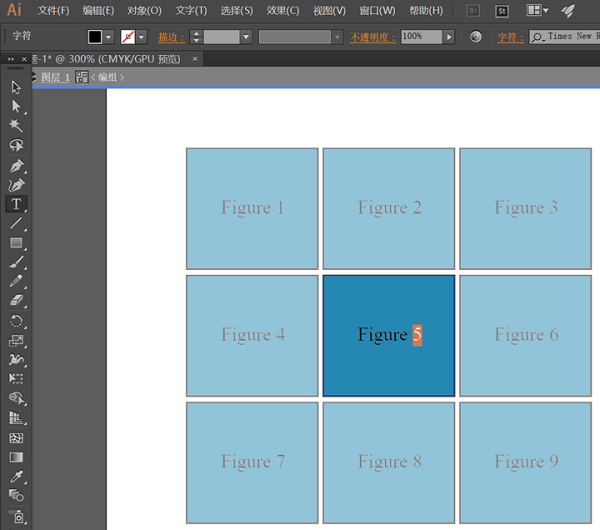Open the 文字(T) menu
The image size is (600, 530).
tap(191, 11)
